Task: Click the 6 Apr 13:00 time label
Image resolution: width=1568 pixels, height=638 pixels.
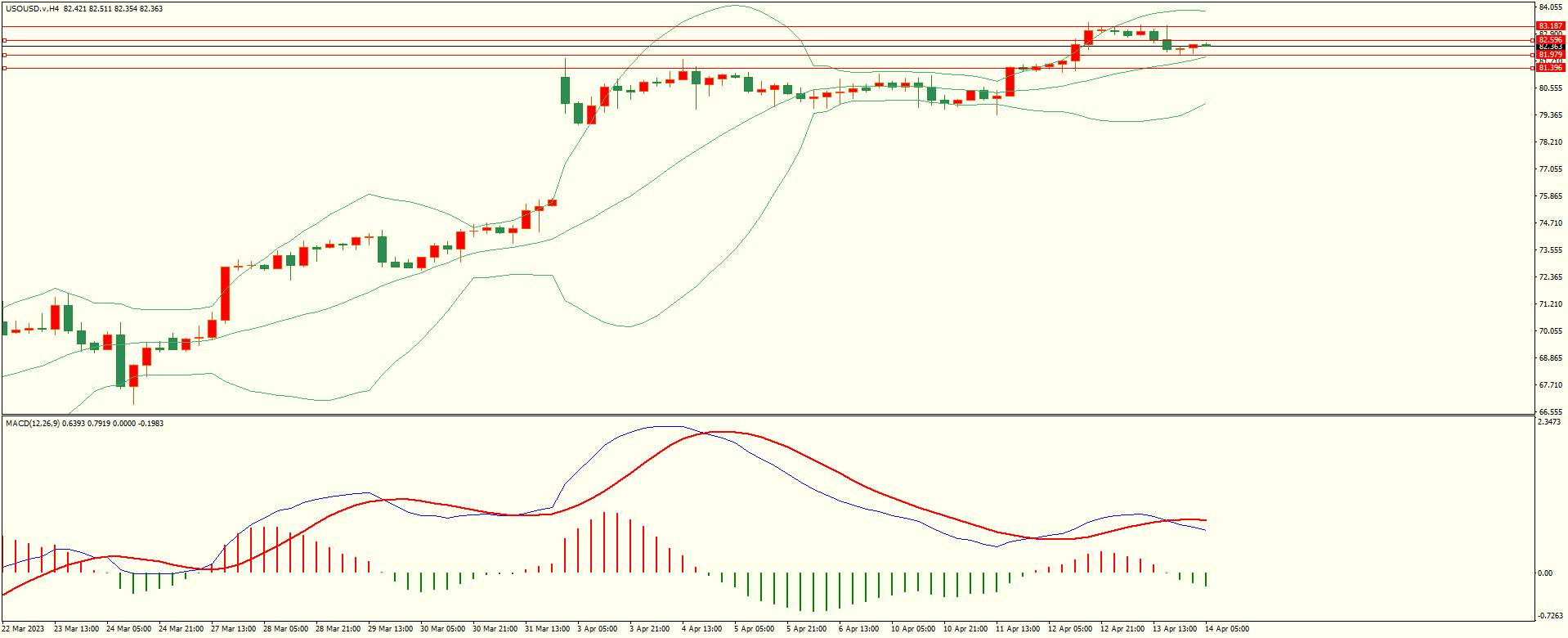Action: [858, 629]
